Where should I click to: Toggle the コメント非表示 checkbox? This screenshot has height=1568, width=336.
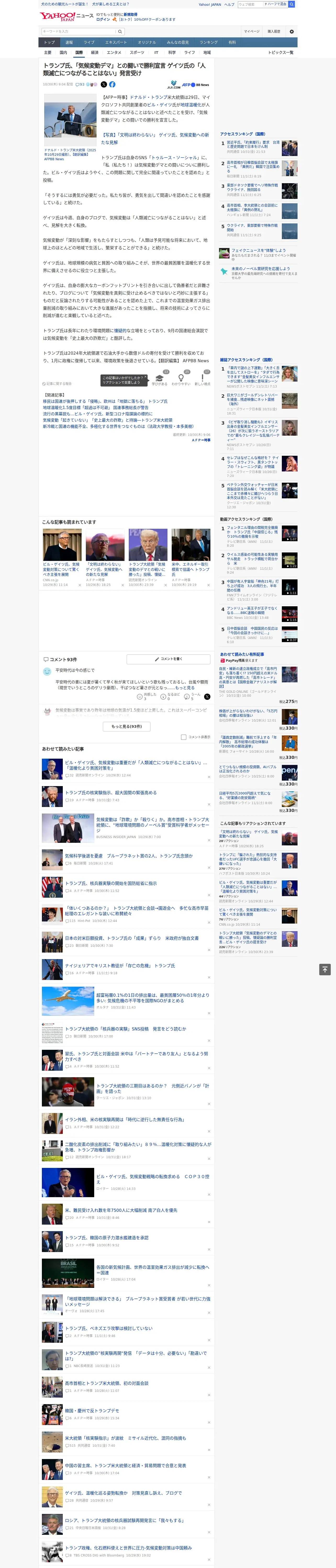(183, 737)
